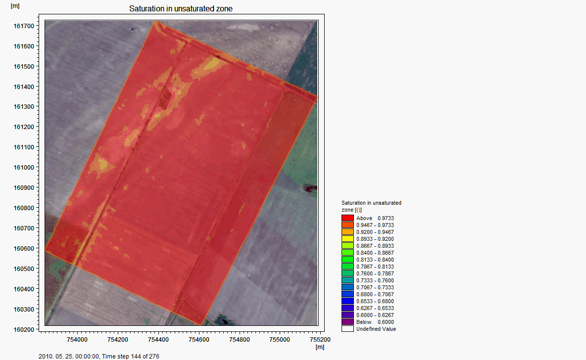Viewport: 586px width, 360px height.
Task: Select the orange 0.9200 - 0.9467 legend swatch
Action: (x=347, y=232)
